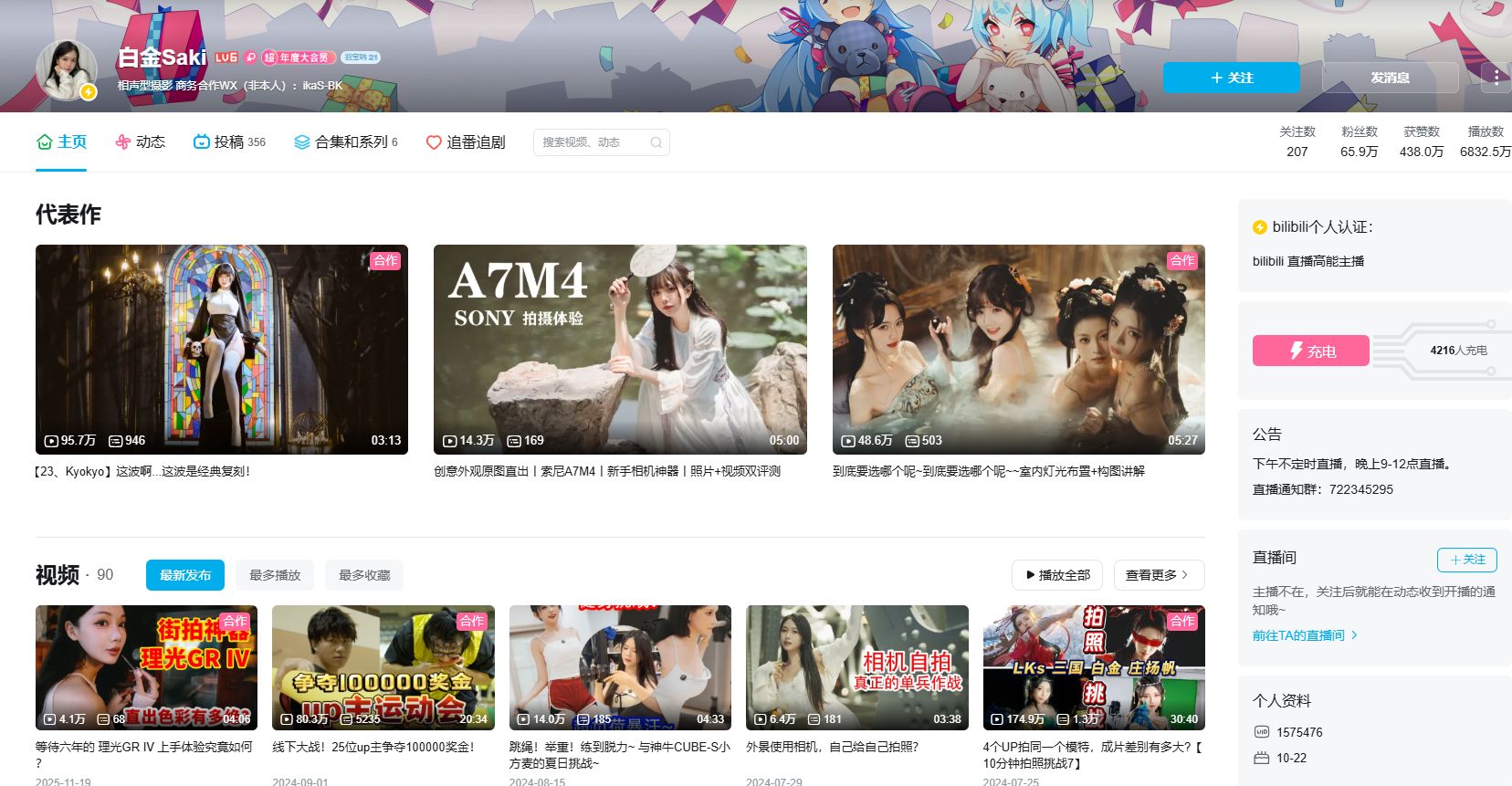Click the yellow lightning verification icon beside bilibili个人认证

pyautogui.click(x=1260, y=227)
